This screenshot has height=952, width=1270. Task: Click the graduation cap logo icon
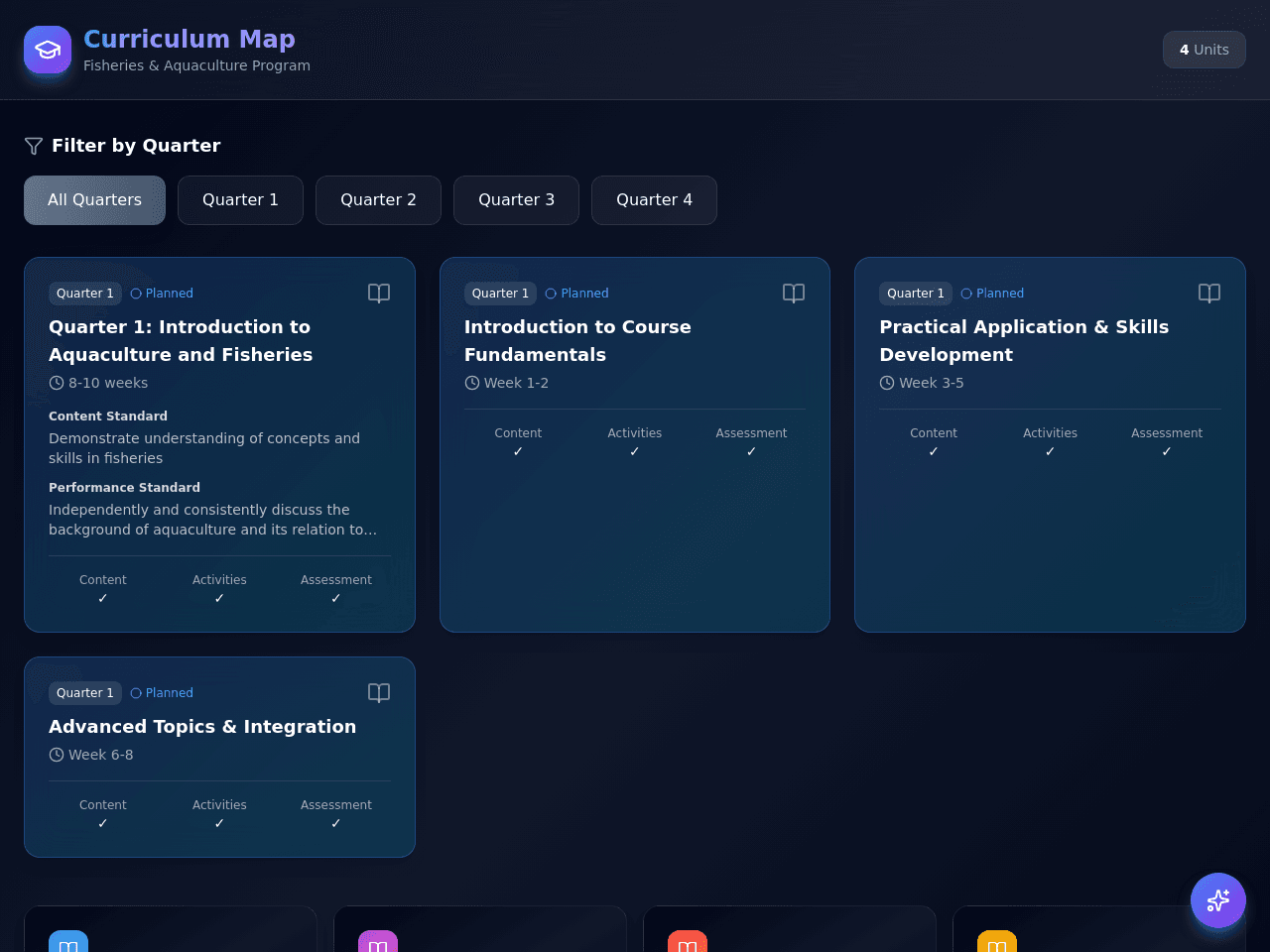point(48,50)
